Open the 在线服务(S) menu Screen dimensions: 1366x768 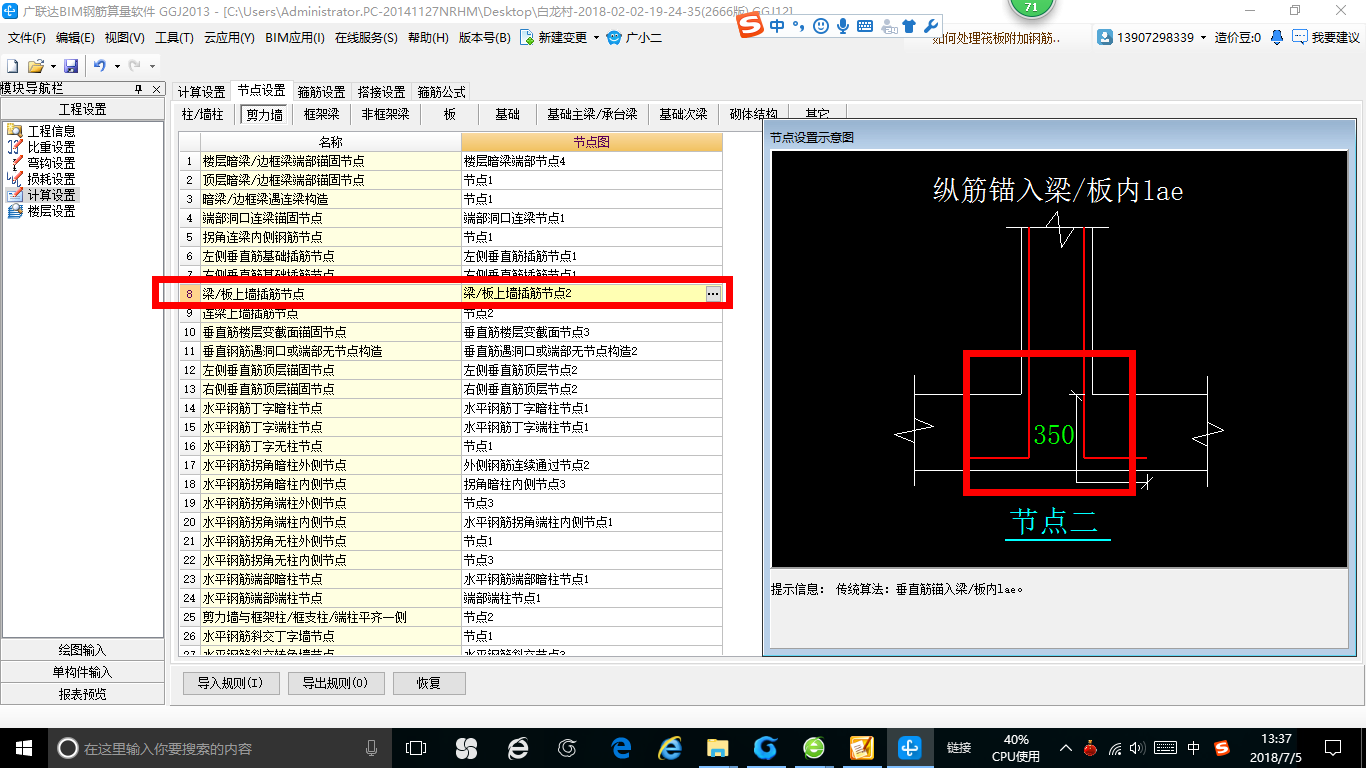pos(367,38)
